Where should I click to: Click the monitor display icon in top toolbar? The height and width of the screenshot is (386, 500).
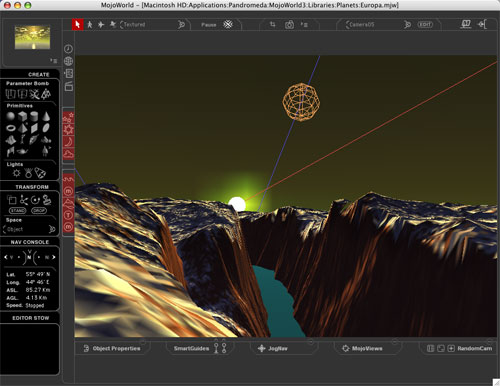pos(466,24)
